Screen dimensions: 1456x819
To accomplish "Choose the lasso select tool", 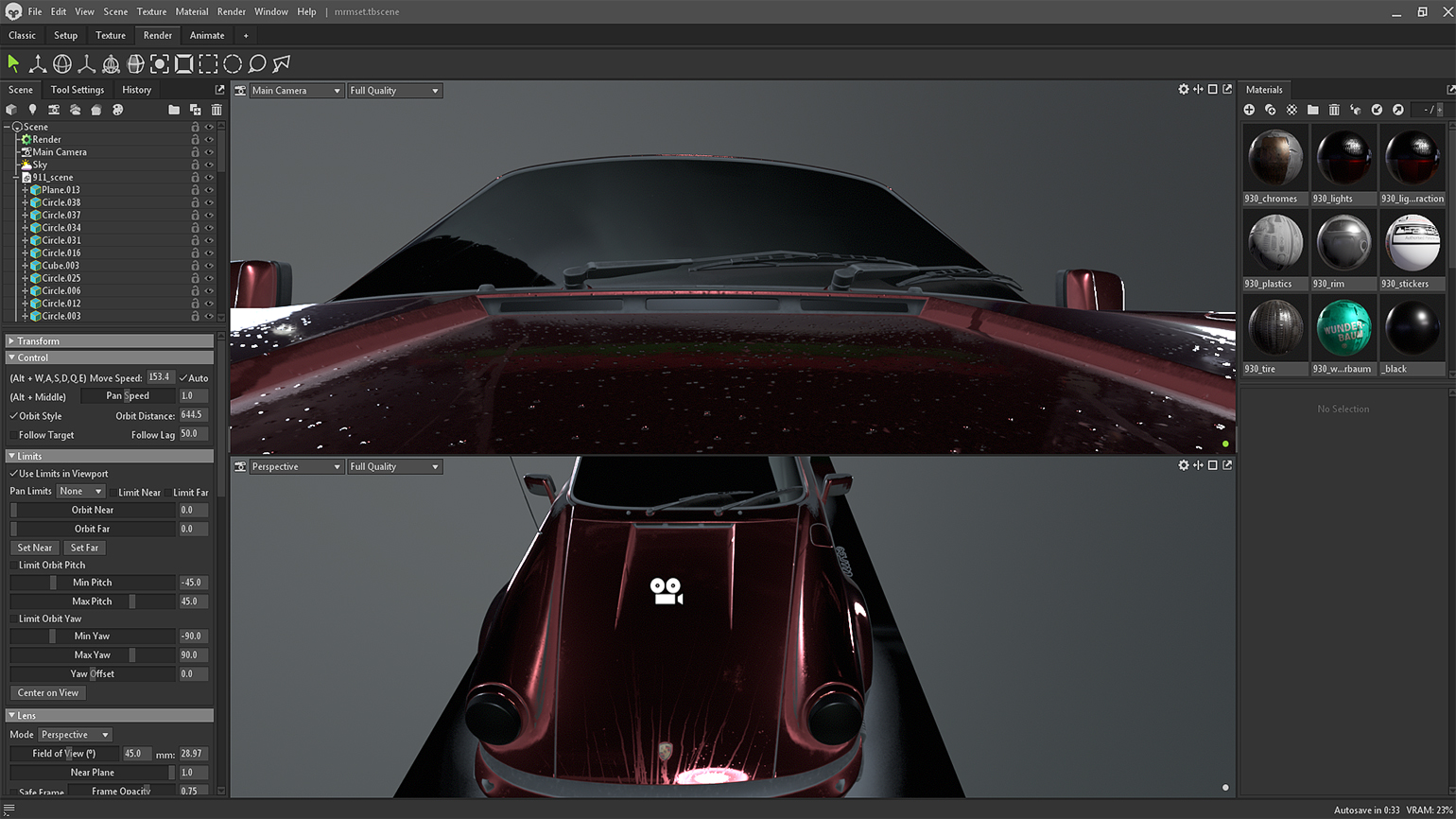I will tap(257, 64).
